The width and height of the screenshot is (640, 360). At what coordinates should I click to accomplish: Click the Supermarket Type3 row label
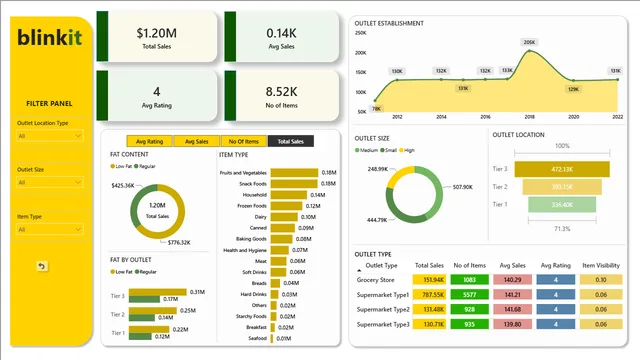point(383,324)
